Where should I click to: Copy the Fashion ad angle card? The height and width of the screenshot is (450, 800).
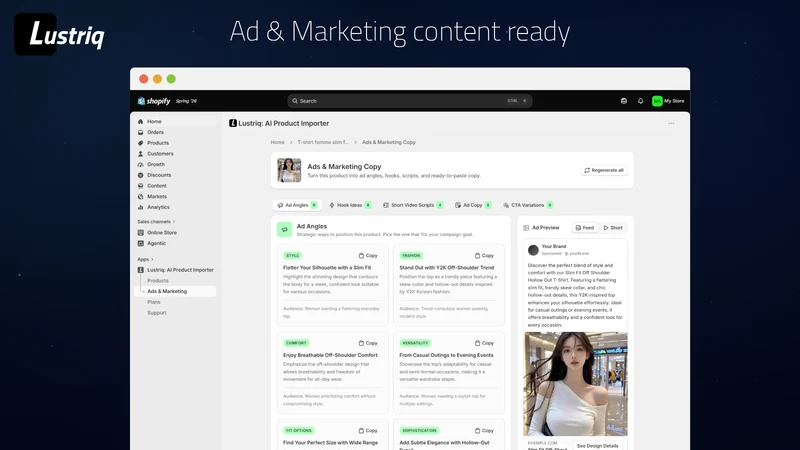(x=484, y=256)
